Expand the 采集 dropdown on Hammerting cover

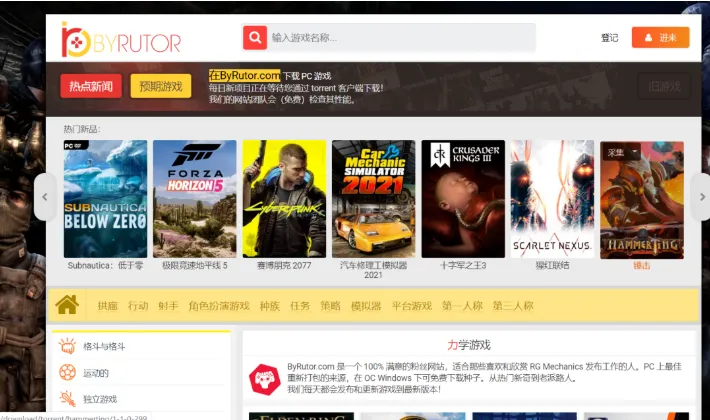(x=622, y=153)
